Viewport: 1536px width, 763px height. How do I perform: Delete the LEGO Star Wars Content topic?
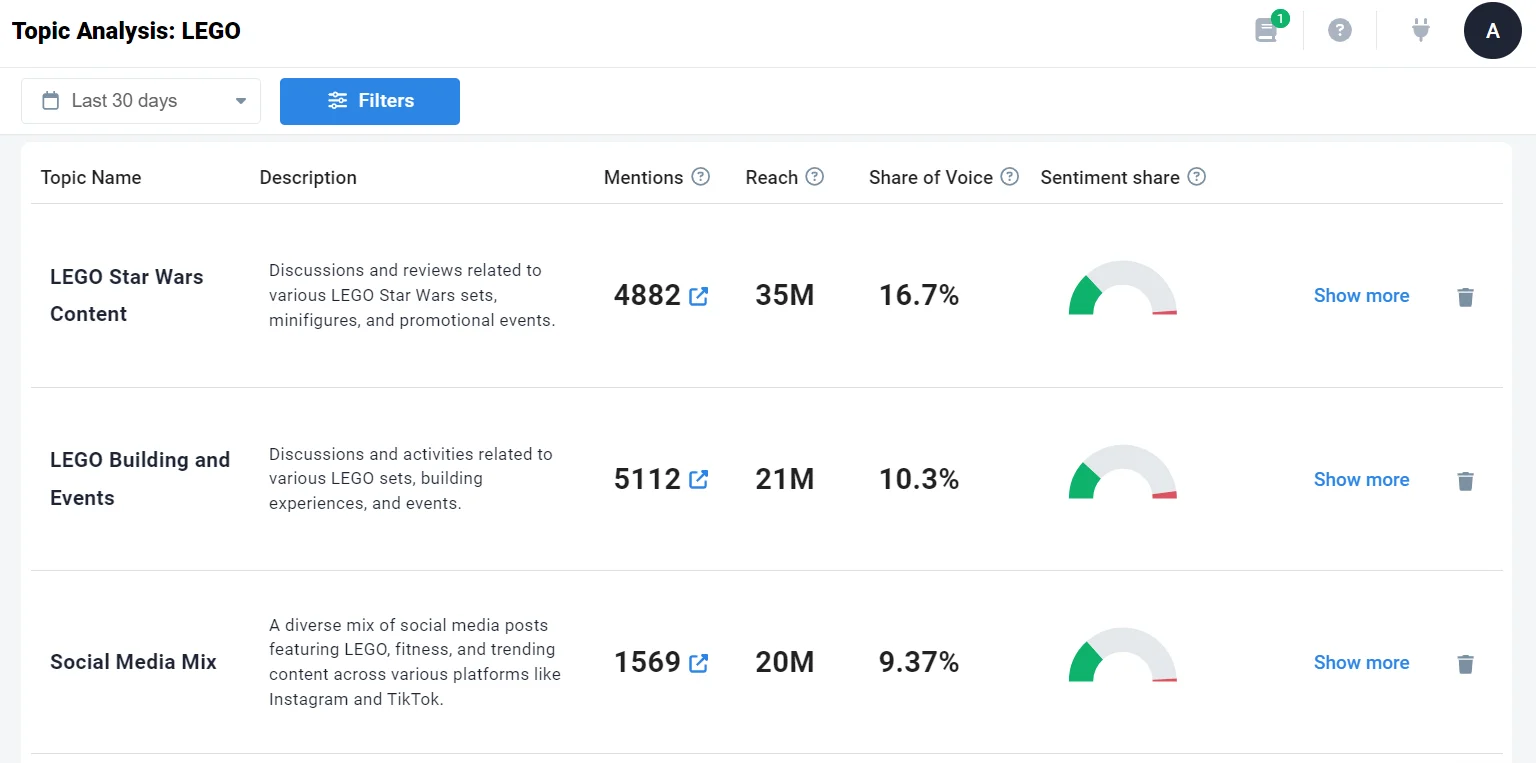[1466, 297]
